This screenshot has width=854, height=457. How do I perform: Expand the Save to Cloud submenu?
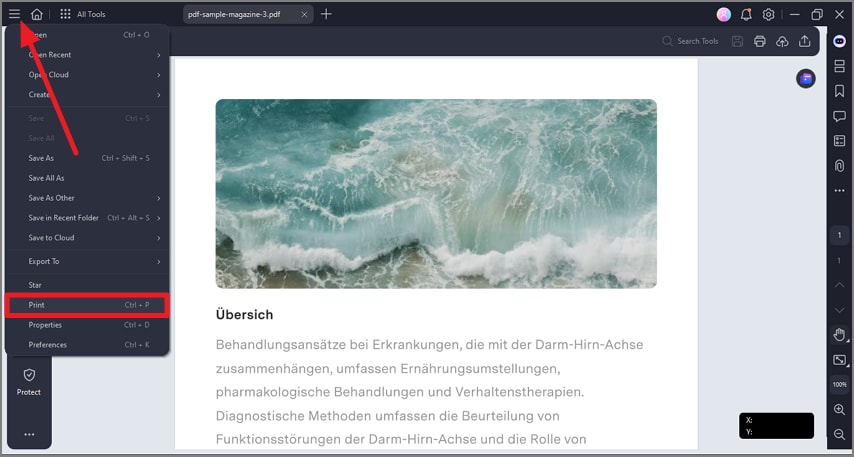pyautogui.click(x=87, y=238)
